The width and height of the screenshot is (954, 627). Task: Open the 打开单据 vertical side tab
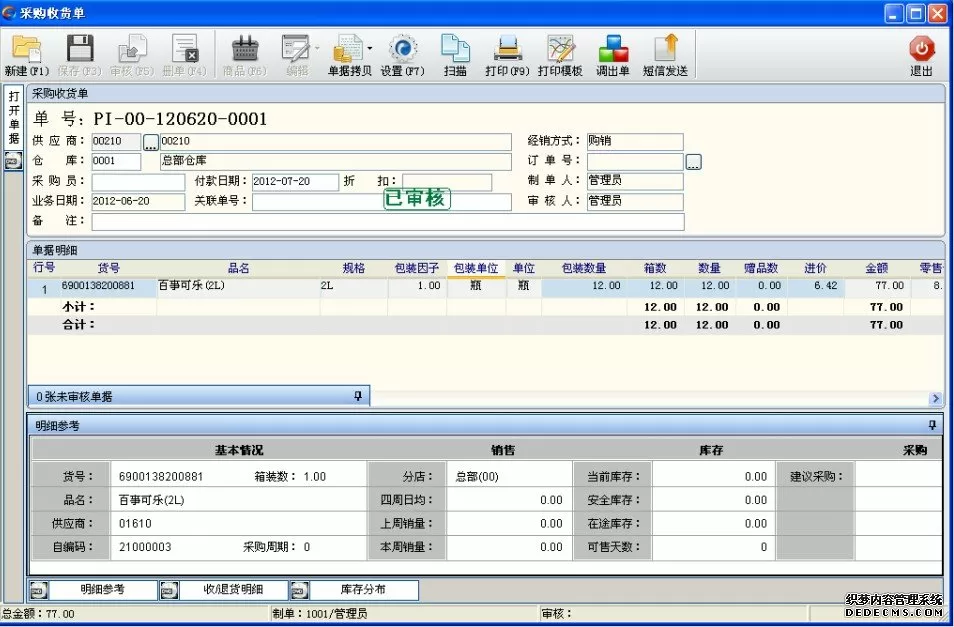[x=14, y=118]
